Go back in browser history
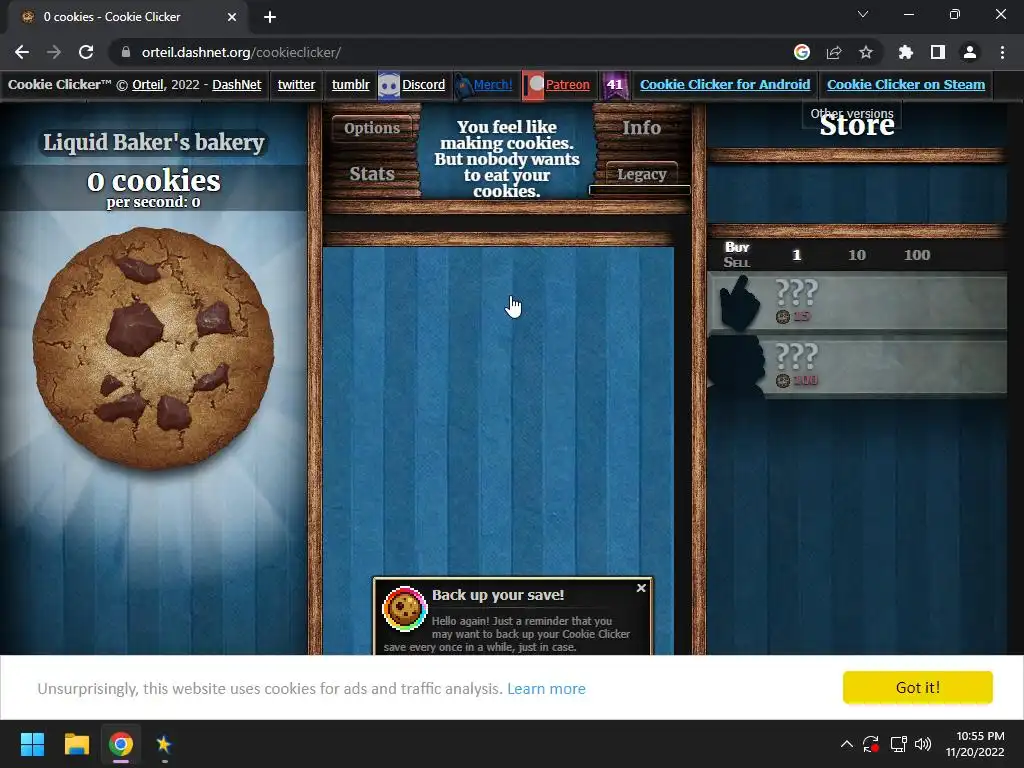1024x768 pixels. pos(22,52)
